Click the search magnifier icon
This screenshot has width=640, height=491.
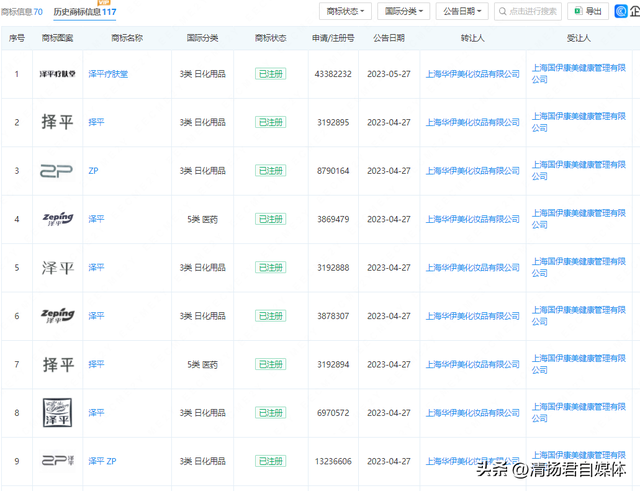502,11
